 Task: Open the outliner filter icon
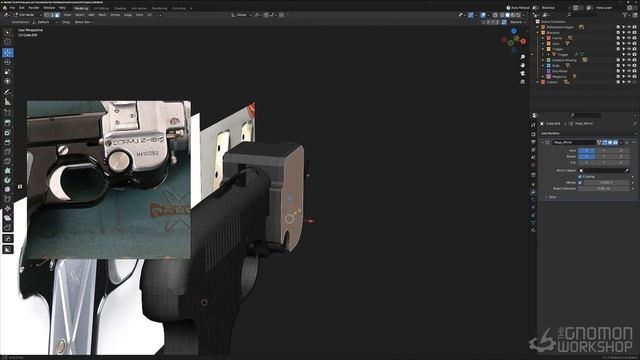coord(625,15)
